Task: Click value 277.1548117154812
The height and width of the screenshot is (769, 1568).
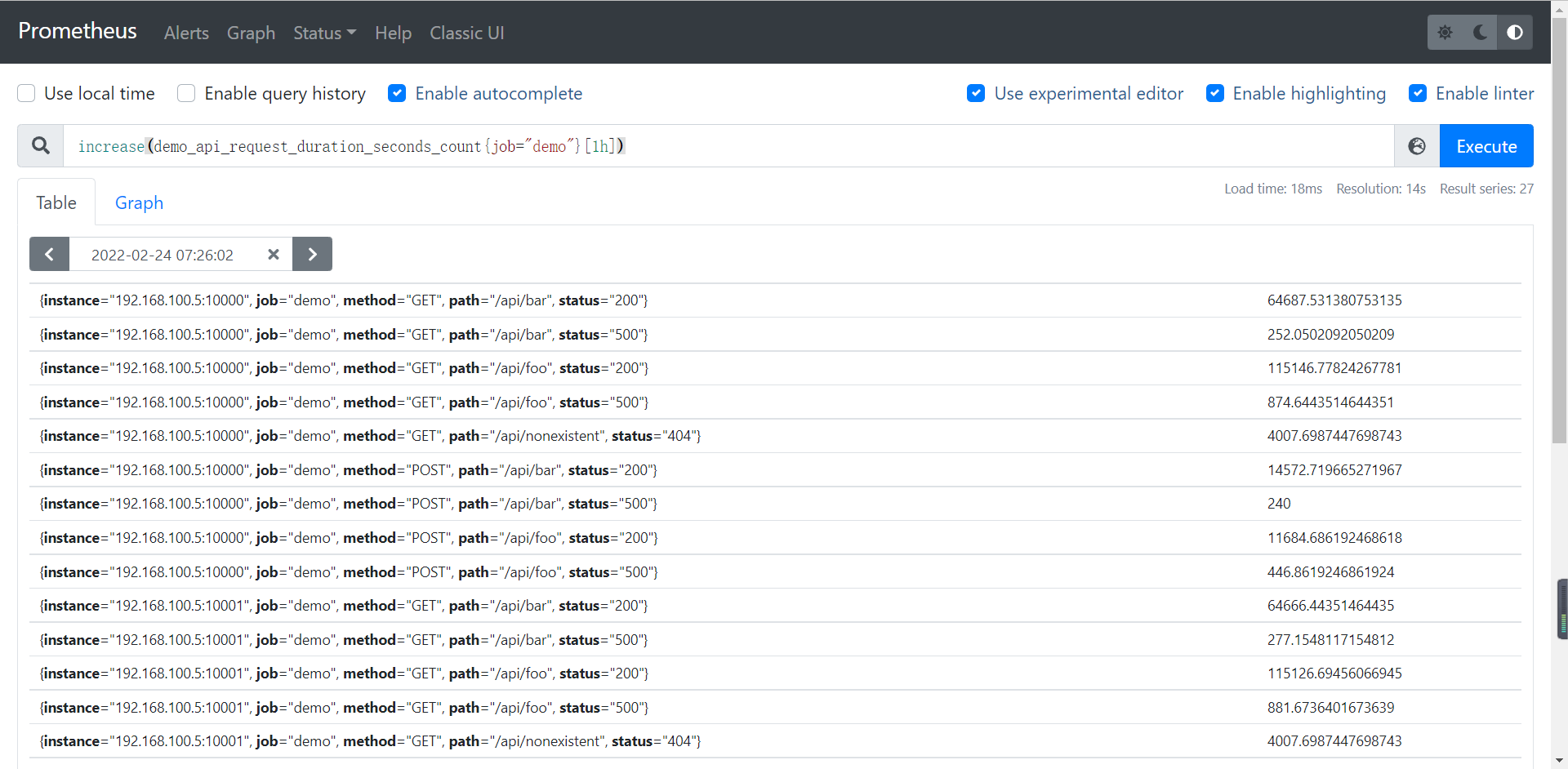Action: [x=1330, y=640]
